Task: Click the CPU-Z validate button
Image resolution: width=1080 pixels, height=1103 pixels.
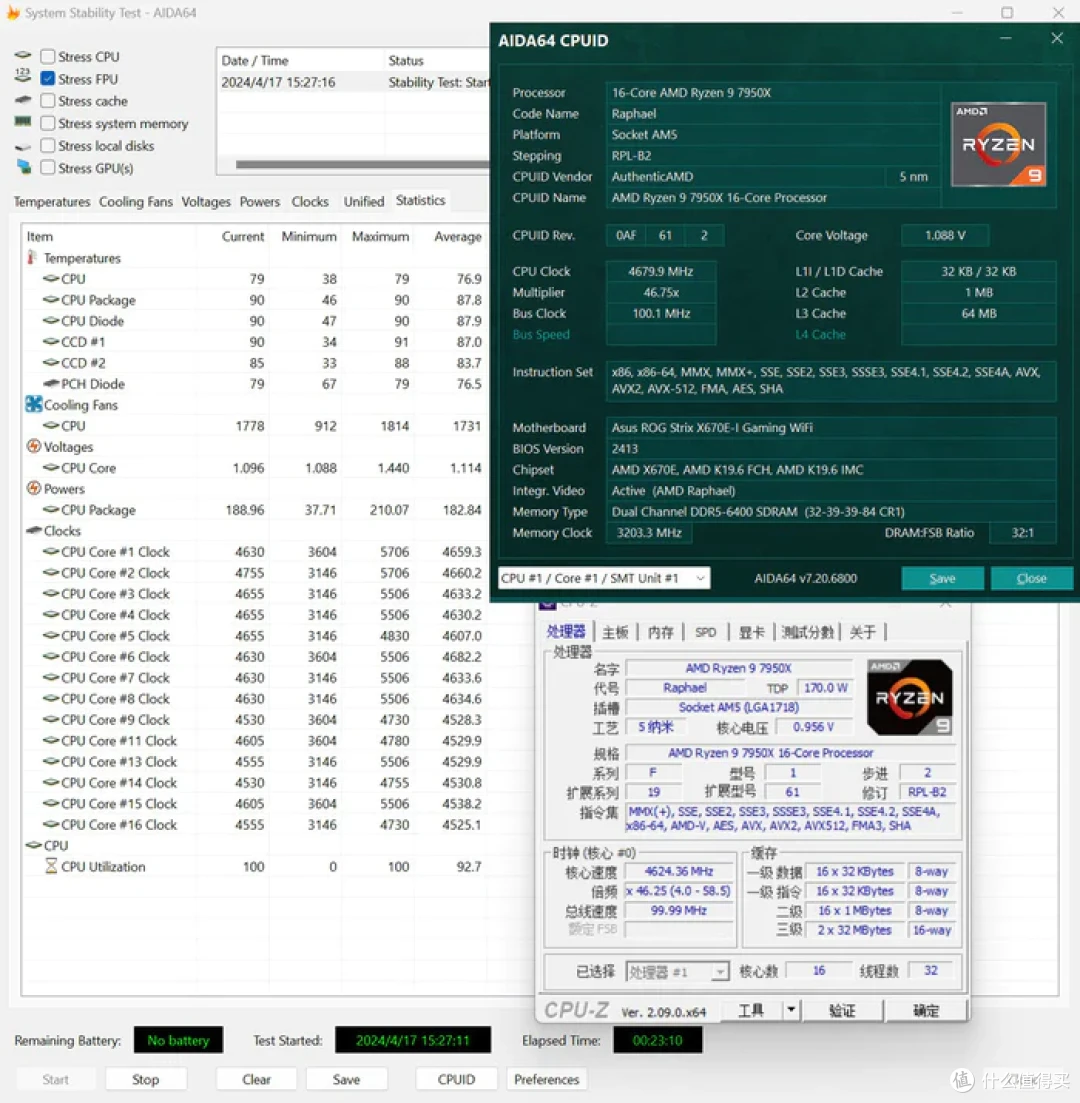Action: [x=842, y=1010]
